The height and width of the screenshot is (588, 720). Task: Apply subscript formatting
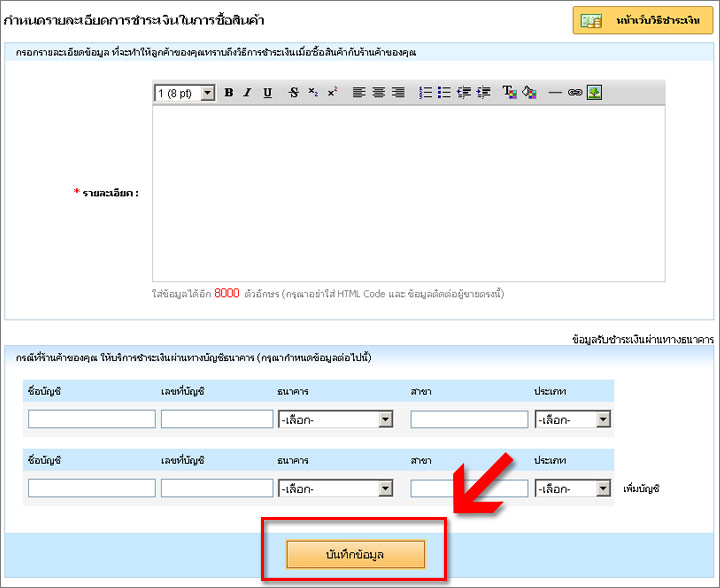[x=313, y=93]
